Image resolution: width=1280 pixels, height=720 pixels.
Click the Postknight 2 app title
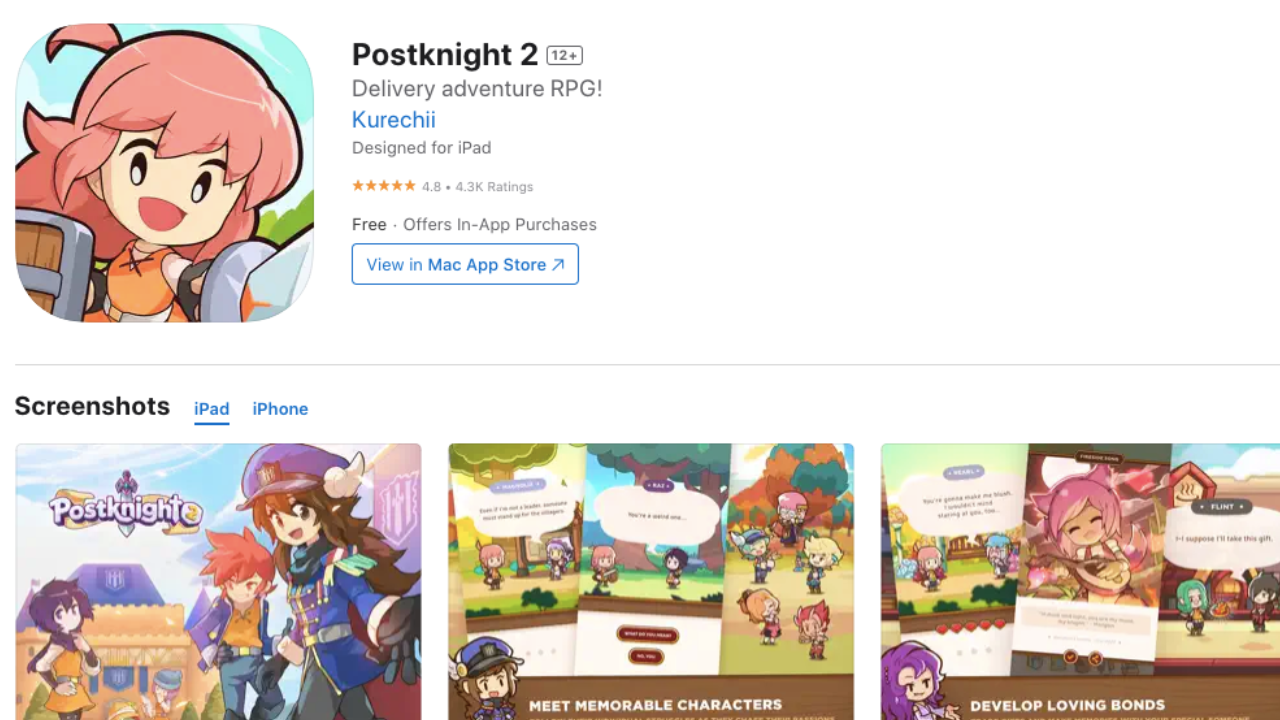[x=445, y=54]
